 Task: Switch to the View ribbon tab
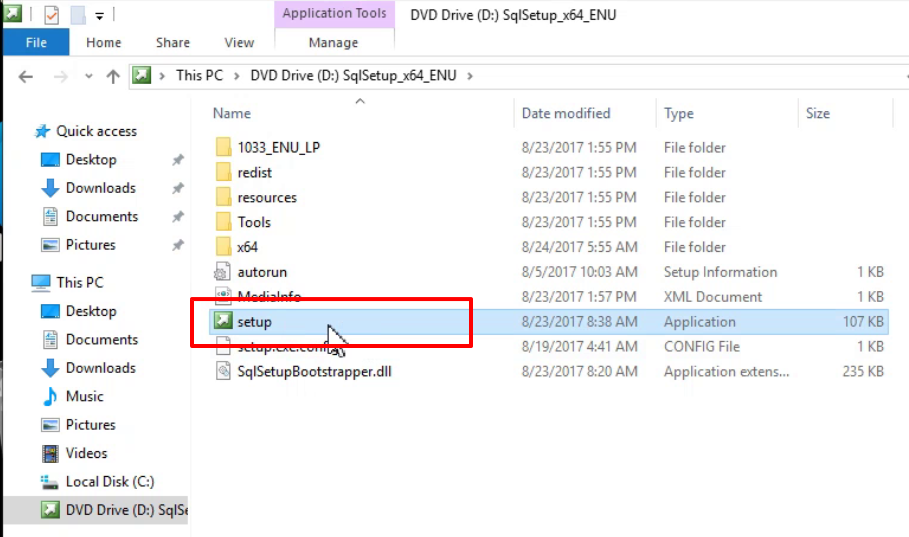pyautogui.click(x=239, y=42)
